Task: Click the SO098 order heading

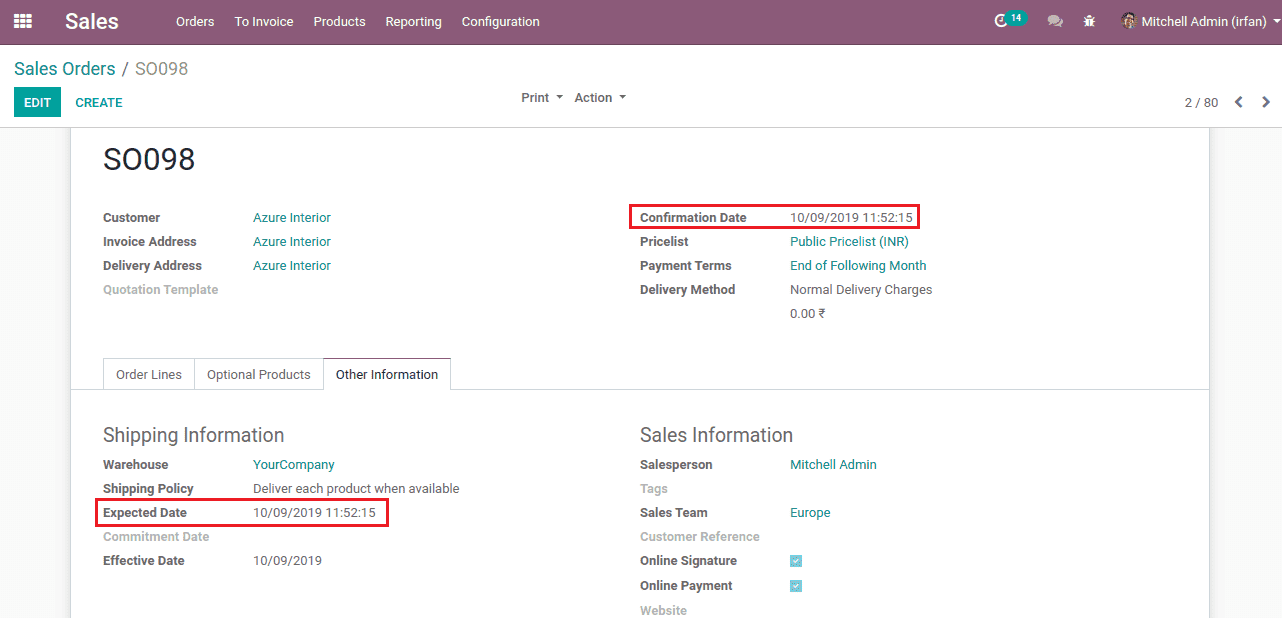Action: (149, 159)
